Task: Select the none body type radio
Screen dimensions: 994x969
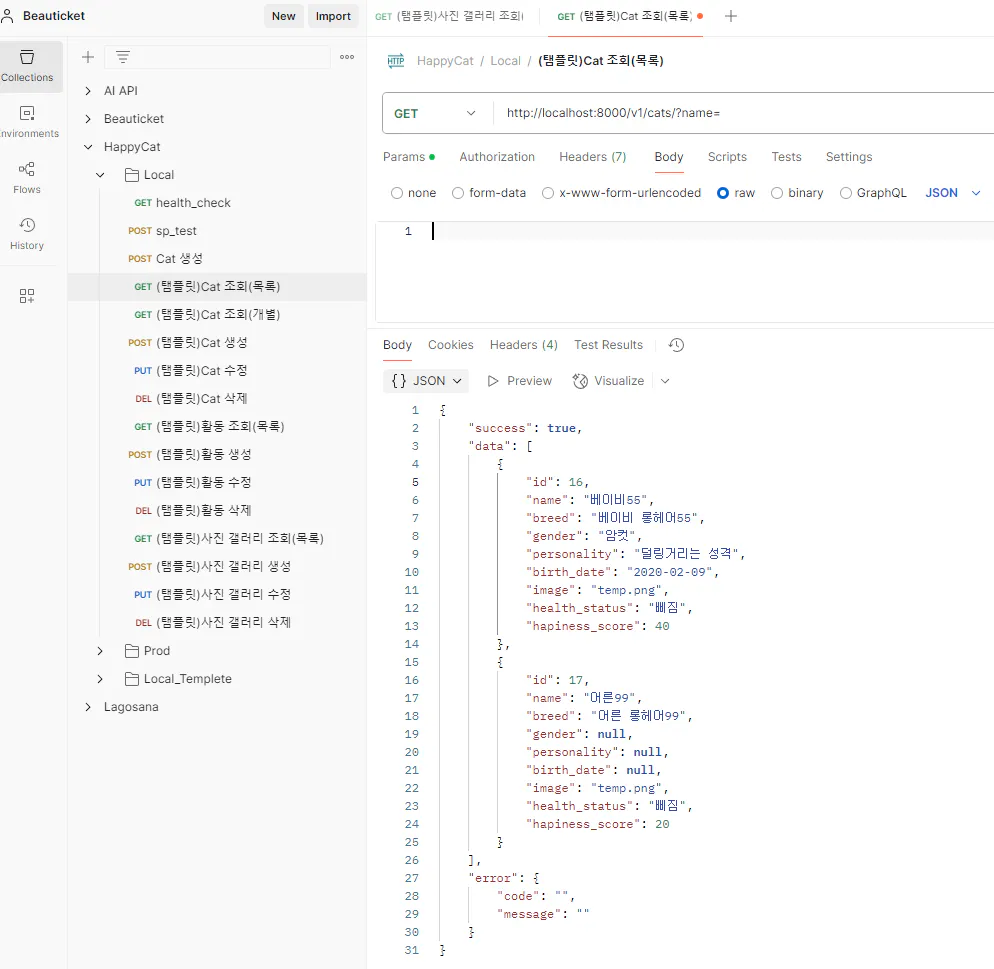Action: (397, 193)
